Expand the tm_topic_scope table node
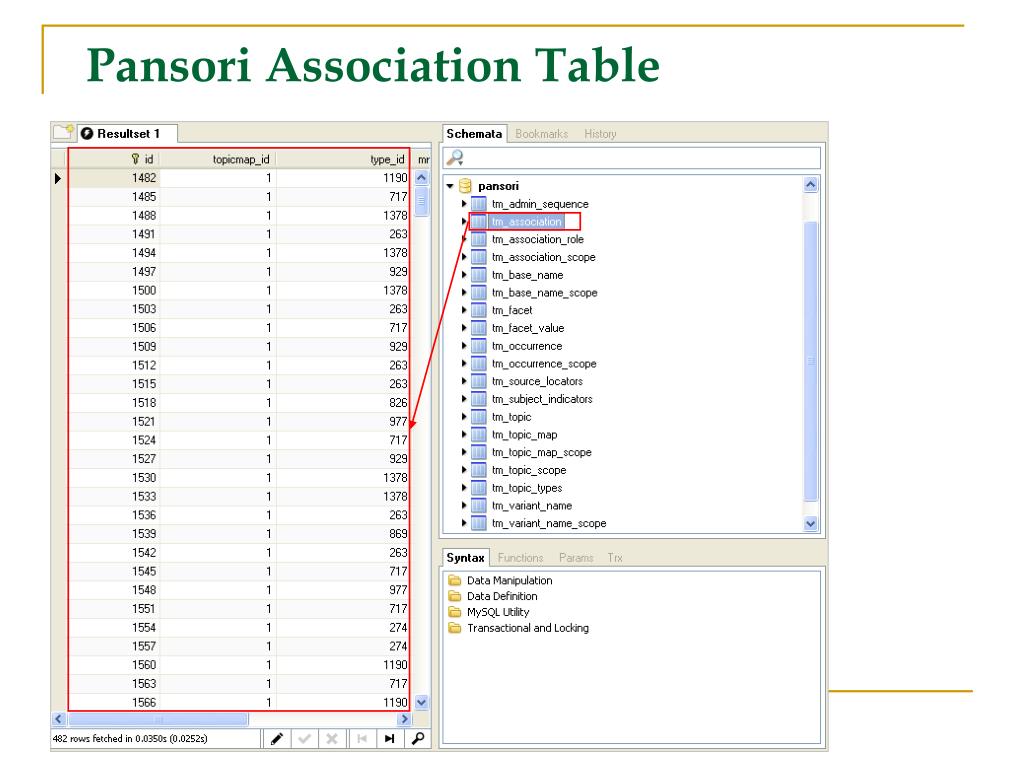 coord(464,470)
